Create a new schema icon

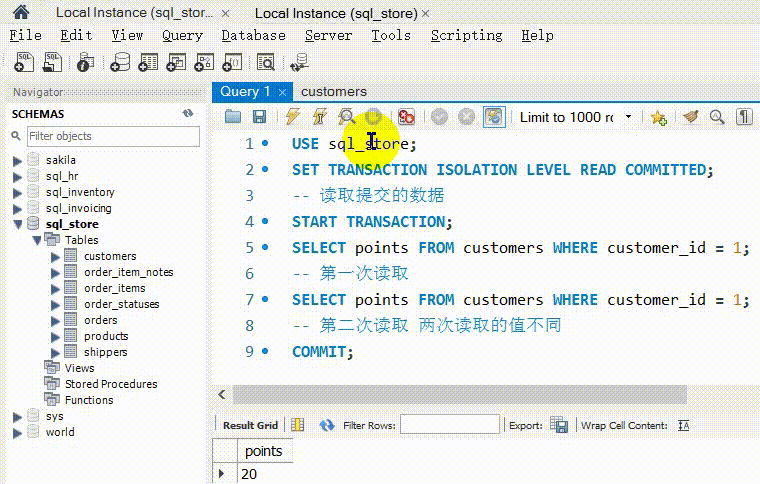coord(120,62)
